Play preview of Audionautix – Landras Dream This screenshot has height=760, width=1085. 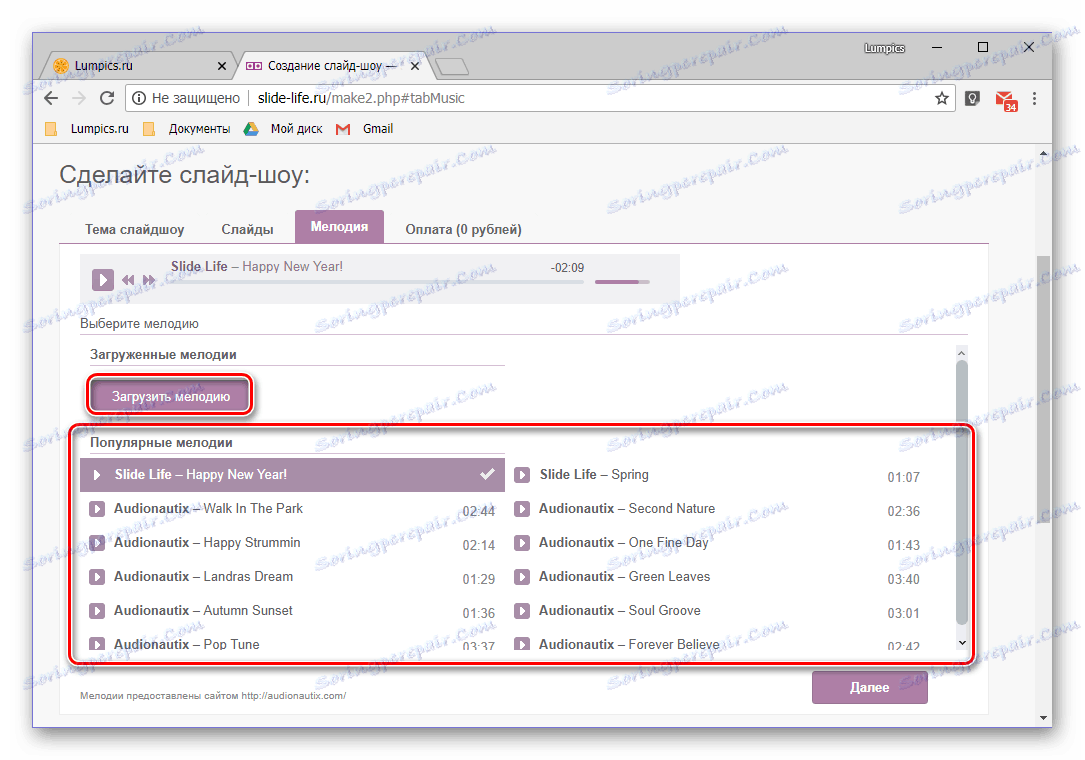tap(97, 577)
